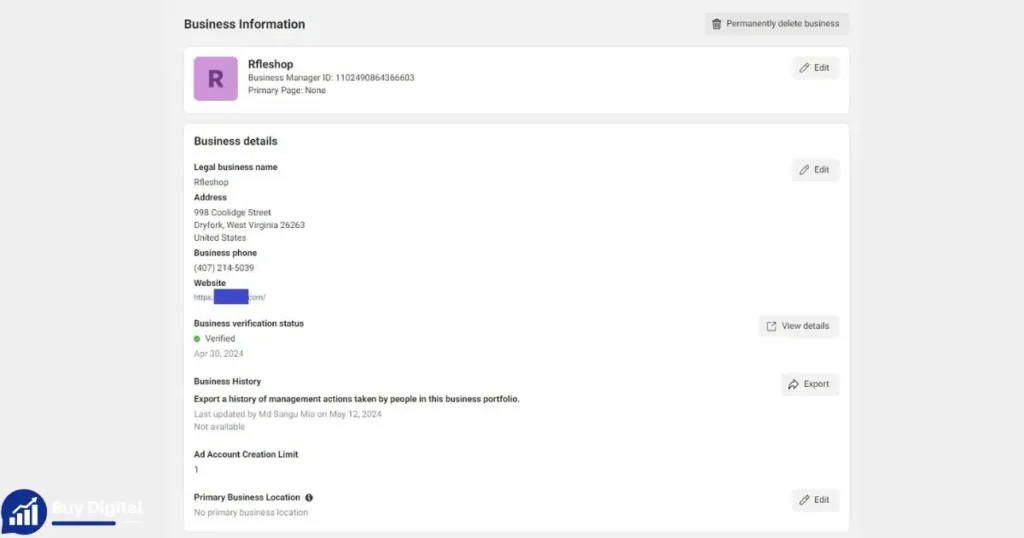
Task: Click the Dryfork, West Virginia 26263 line
Action: (249, 225)
